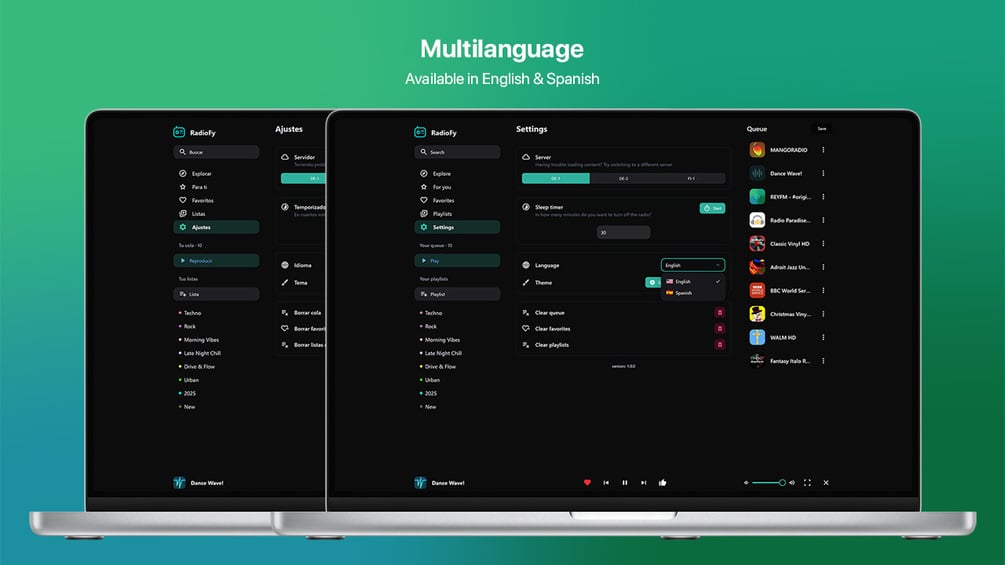
Task: Open options menu for REYFM station
Action: tap(824, 197)
